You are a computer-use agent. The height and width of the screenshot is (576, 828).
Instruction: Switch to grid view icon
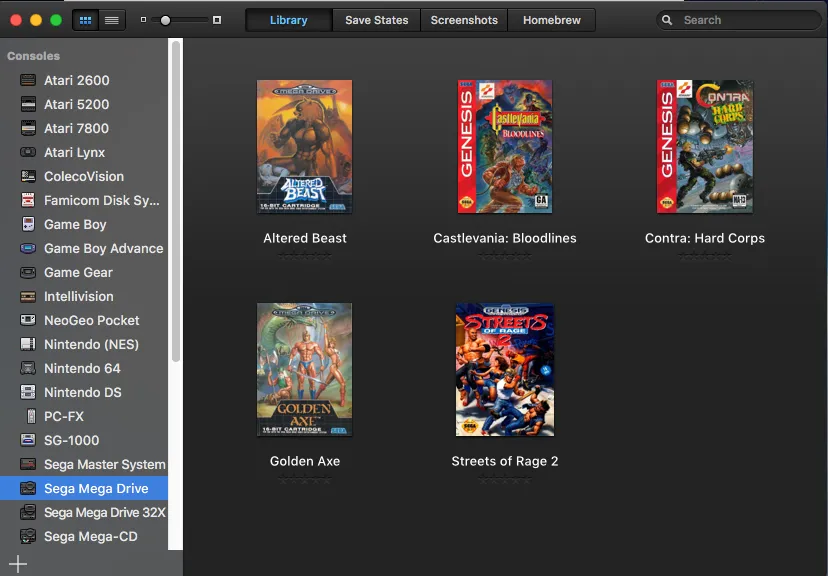(86, 20)
